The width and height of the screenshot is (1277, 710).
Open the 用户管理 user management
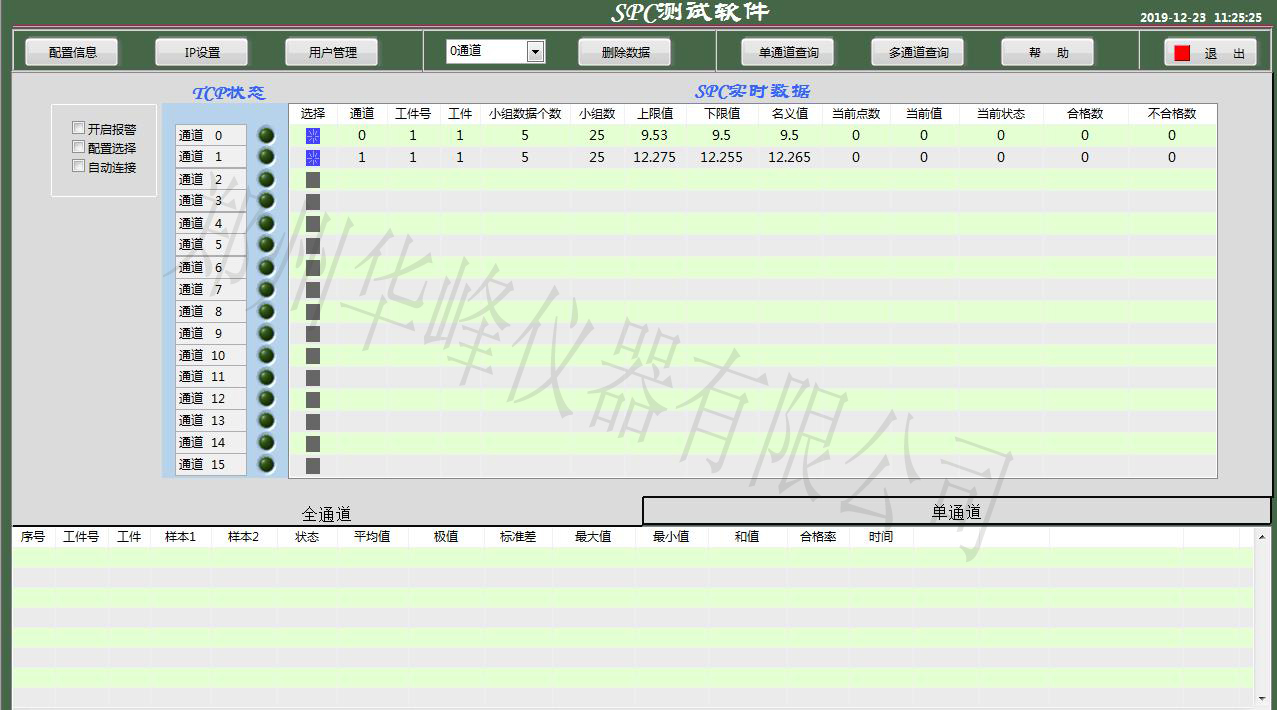tap(332, 53)
